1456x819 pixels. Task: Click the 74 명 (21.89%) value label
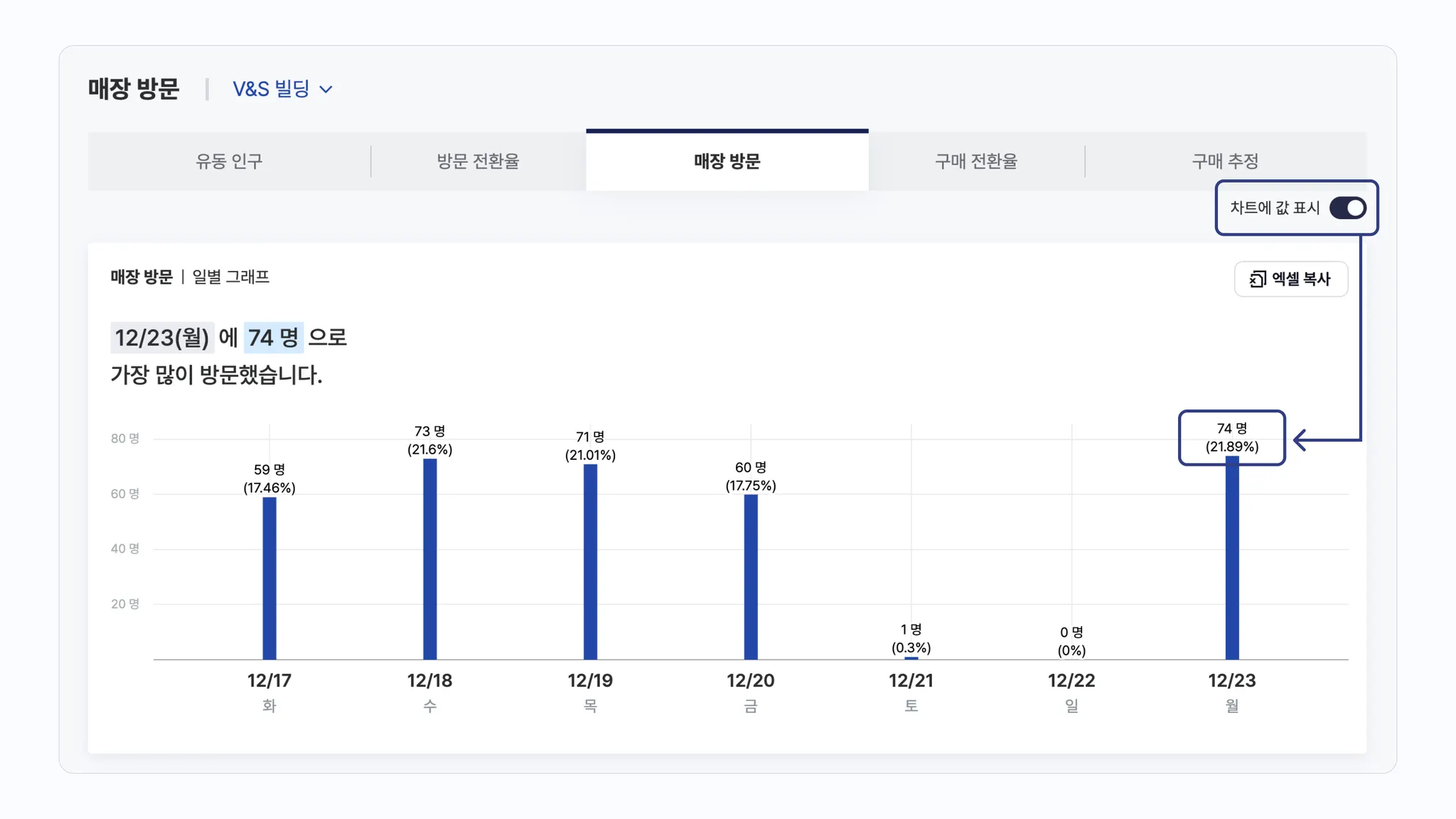(1231, 438)
